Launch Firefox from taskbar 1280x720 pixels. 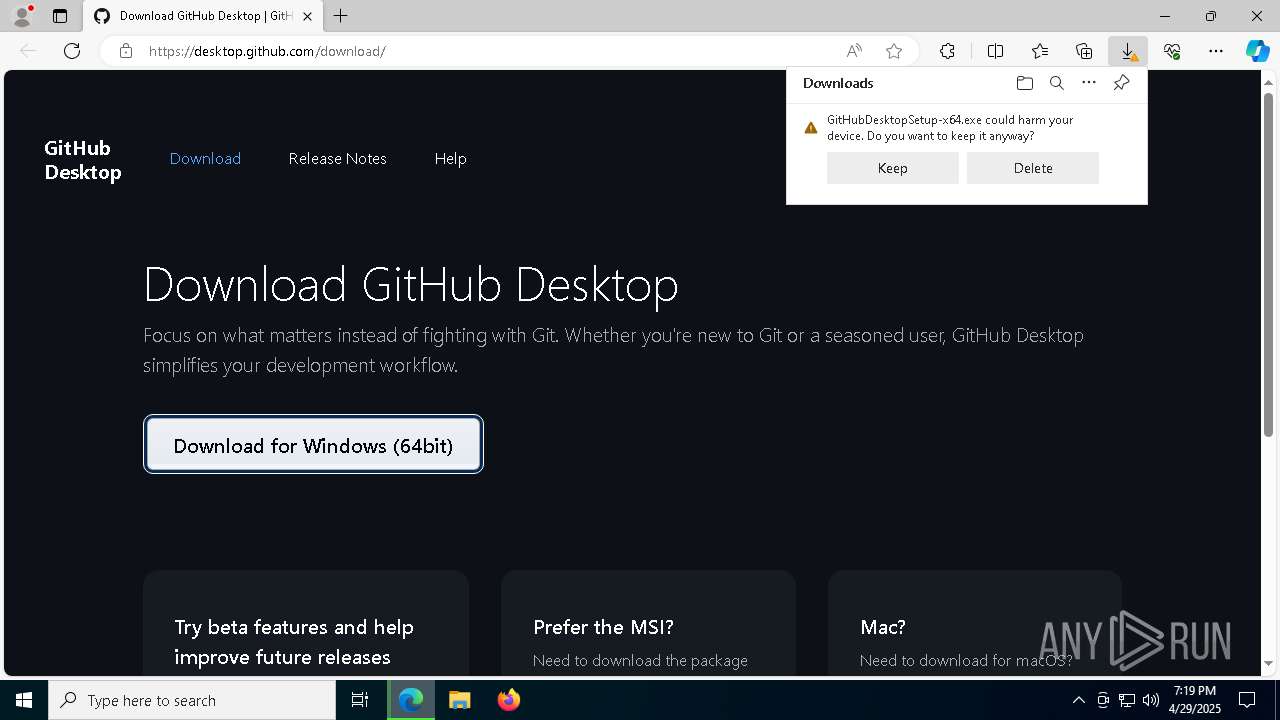(508, 700)
